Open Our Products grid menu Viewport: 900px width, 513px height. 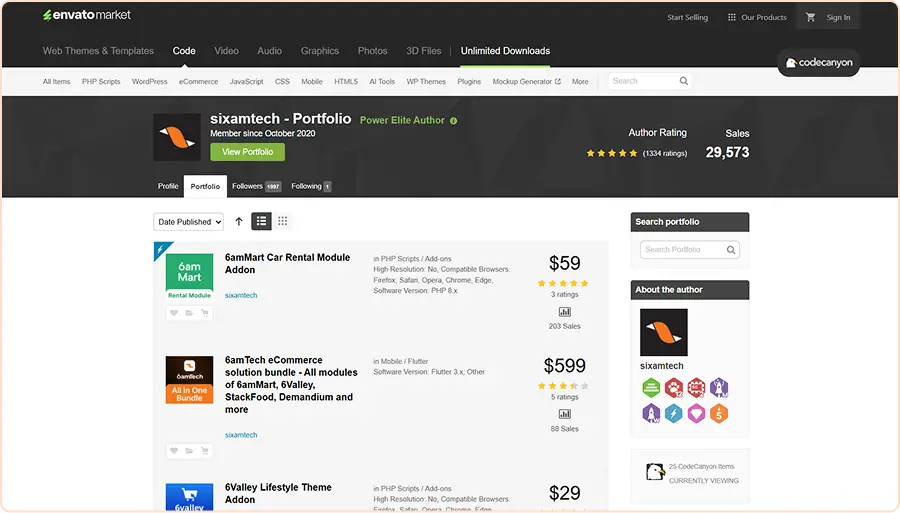(x=757, y=17)
